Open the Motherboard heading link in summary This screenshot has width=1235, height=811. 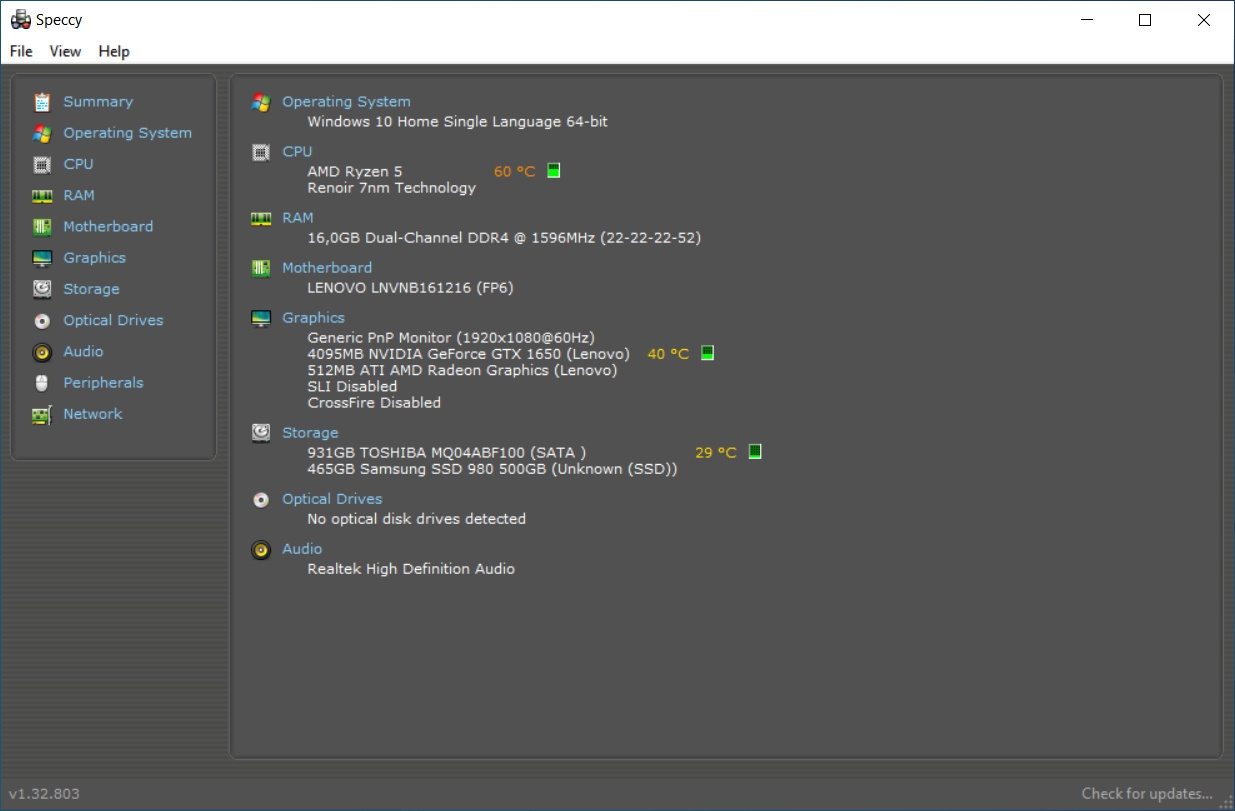pos(327,268)
